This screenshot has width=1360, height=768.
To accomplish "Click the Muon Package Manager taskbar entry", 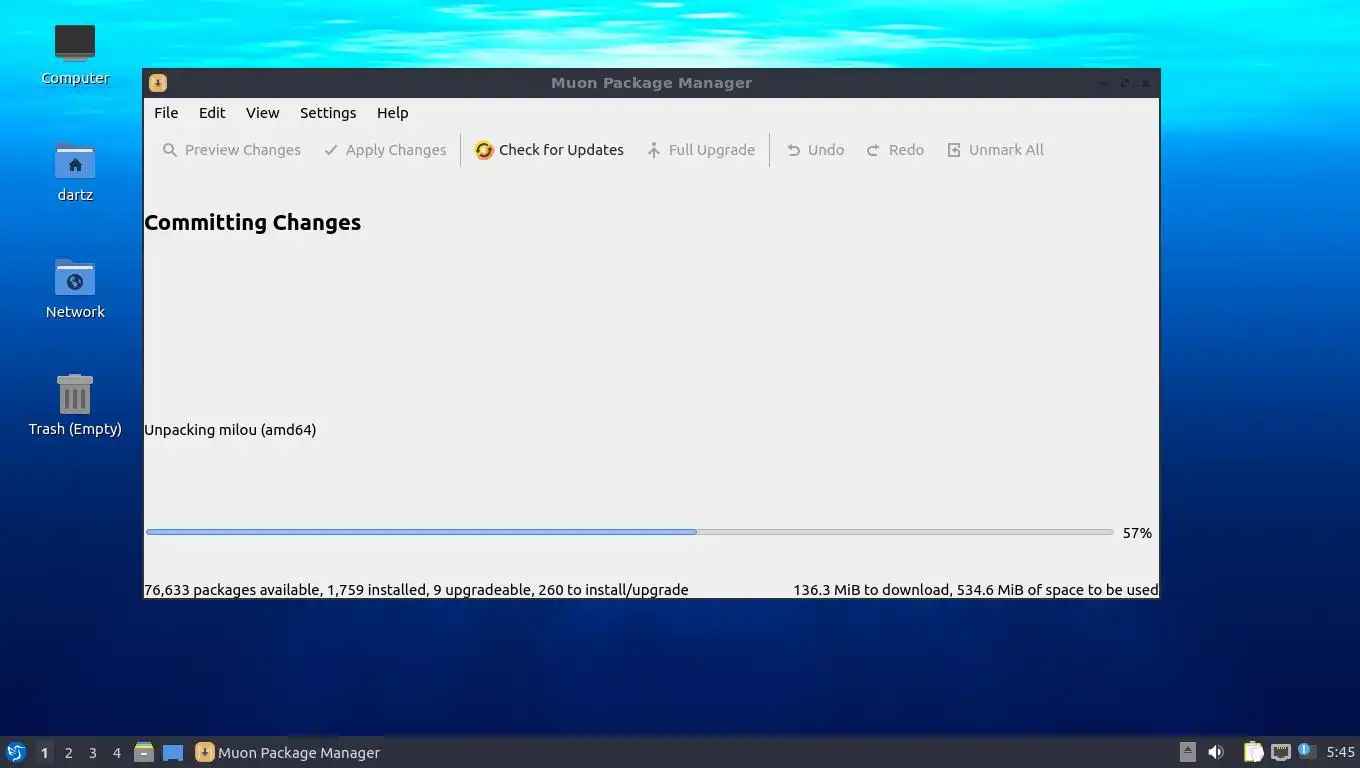I will 288,752.
